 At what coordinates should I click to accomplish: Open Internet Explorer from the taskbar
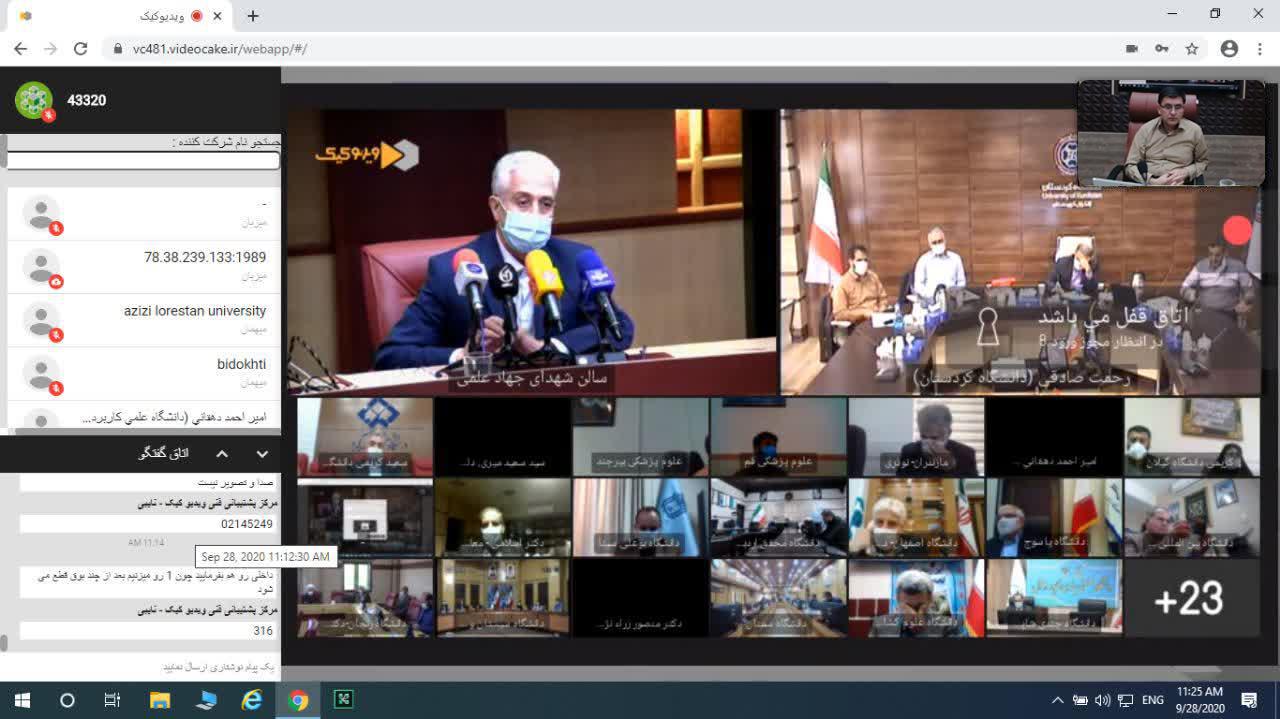252,699
